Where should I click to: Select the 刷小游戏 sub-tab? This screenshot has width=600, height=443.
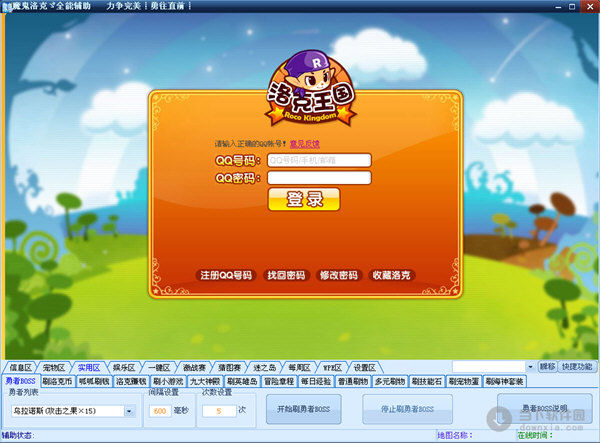coord(168,381)
